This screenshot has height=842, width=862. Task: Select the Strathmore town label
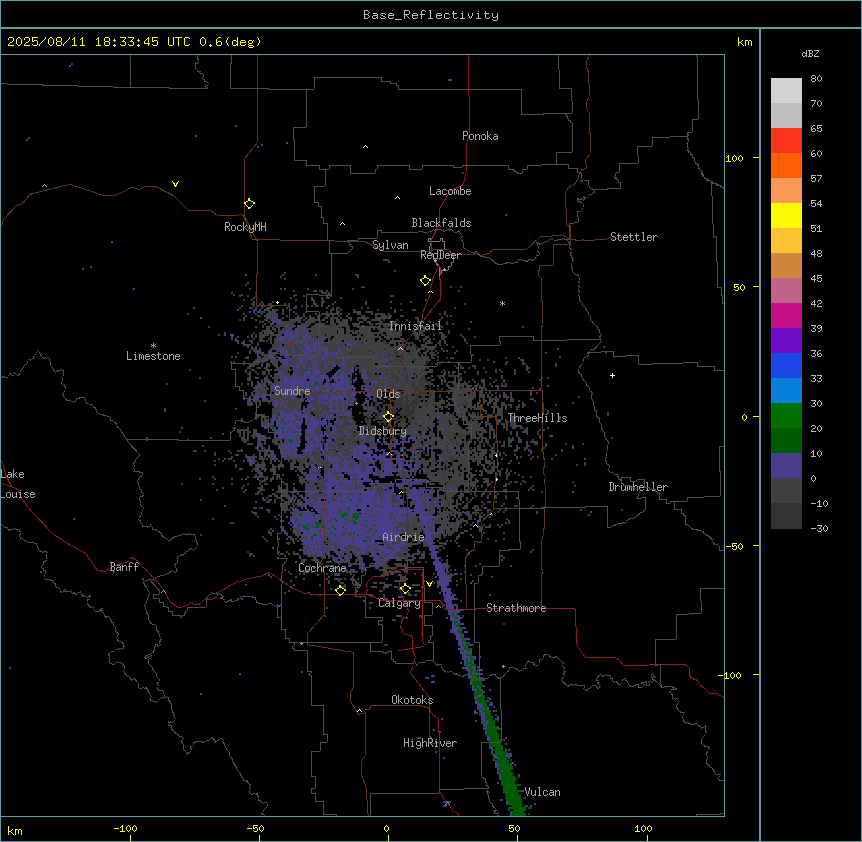pyautogui.click(x=516, y=608)
